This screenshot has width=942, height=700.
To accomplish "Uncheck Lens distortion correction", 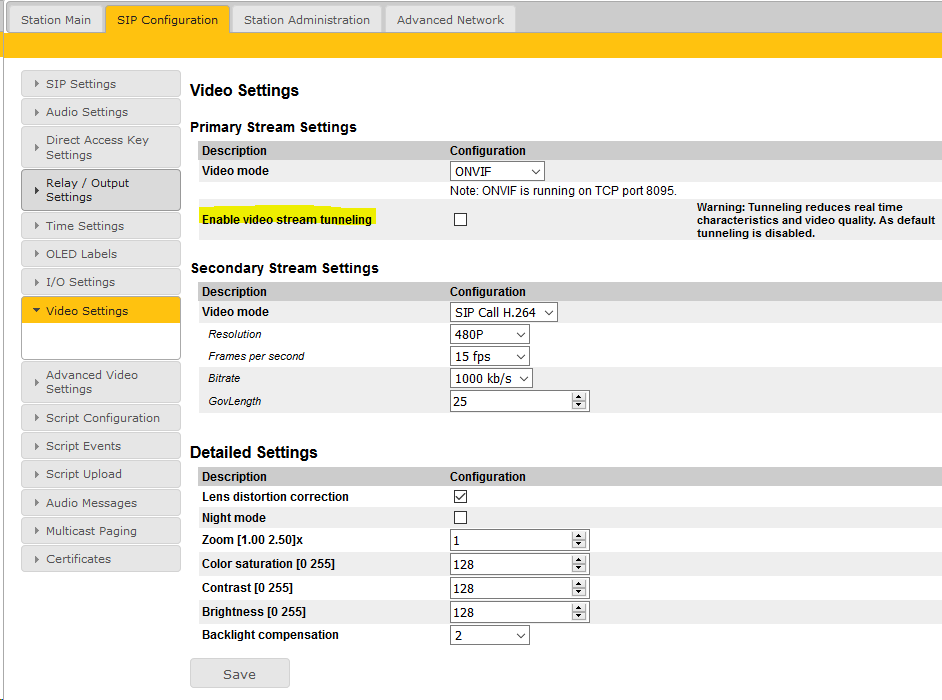I will [460, 497].
